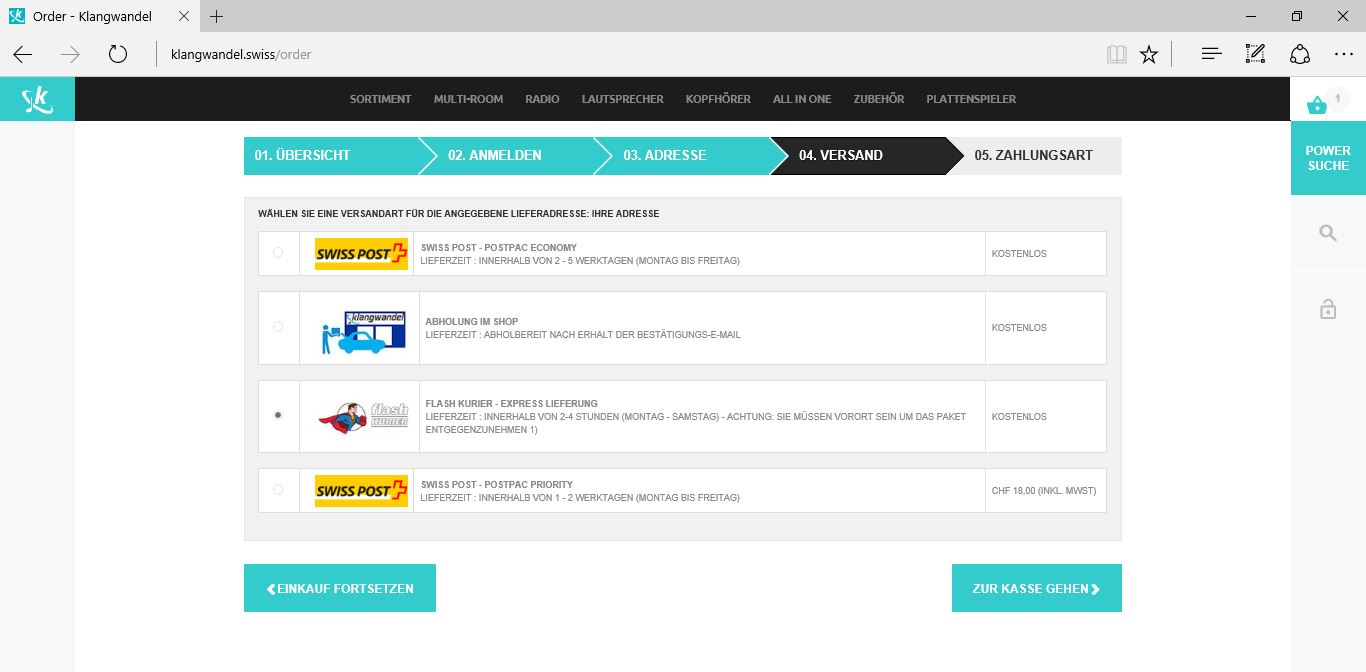Open the Zubehör menu
This screenshot has width=1366, height=672.
(x=879, y=99)
